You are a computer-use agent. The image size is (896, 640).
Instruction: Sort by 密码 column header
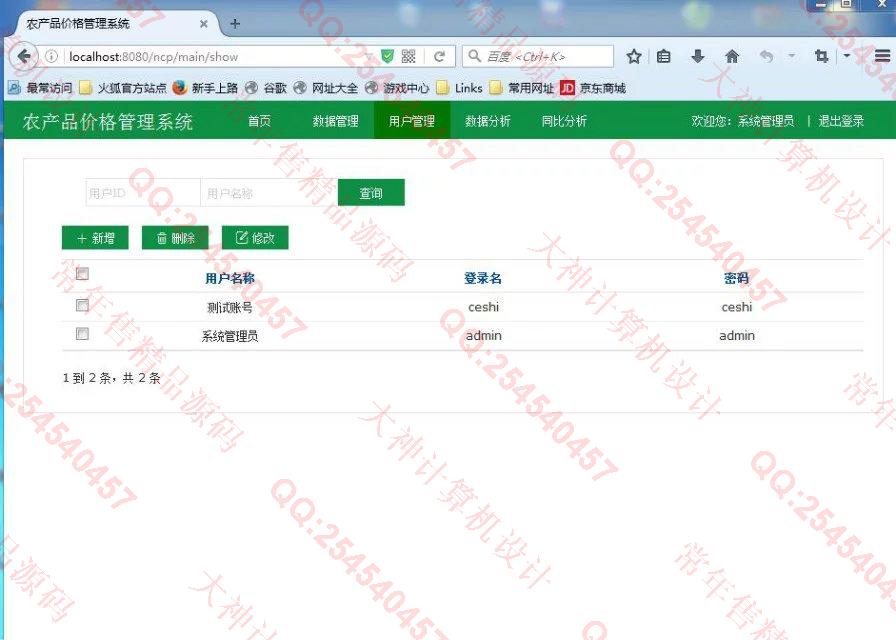(737, 278)
